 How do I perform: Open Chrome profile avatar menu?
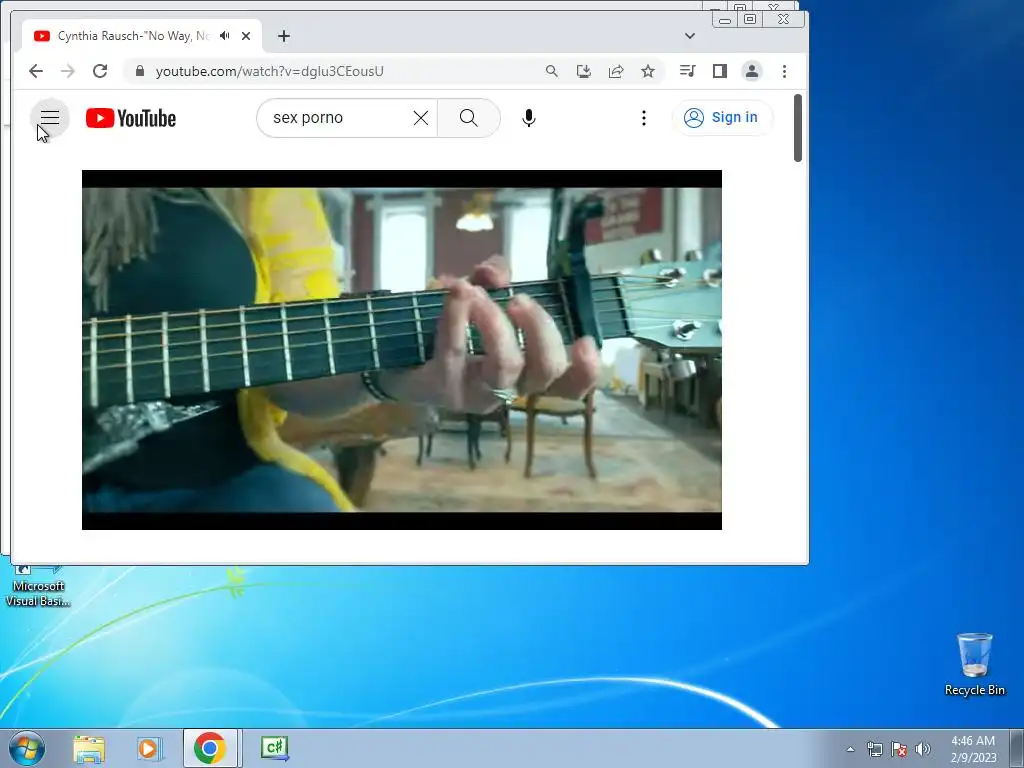click(752, 71)
